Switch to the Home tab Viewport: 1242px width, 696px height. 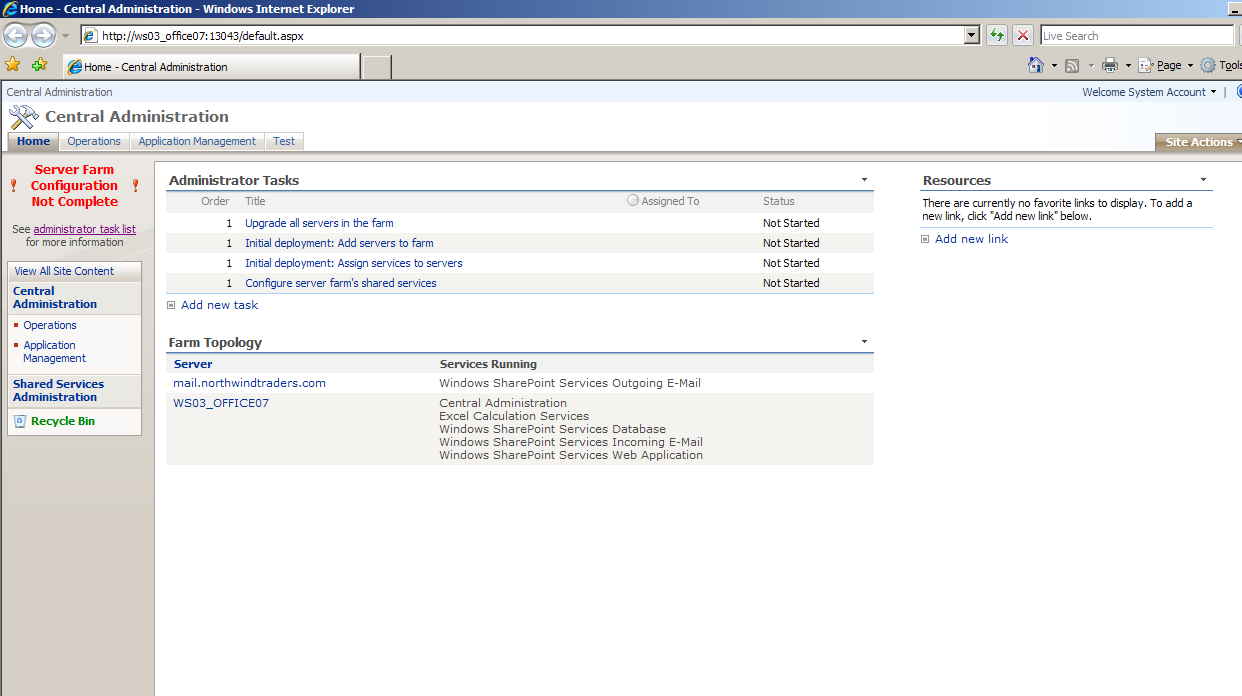(33, 141)
